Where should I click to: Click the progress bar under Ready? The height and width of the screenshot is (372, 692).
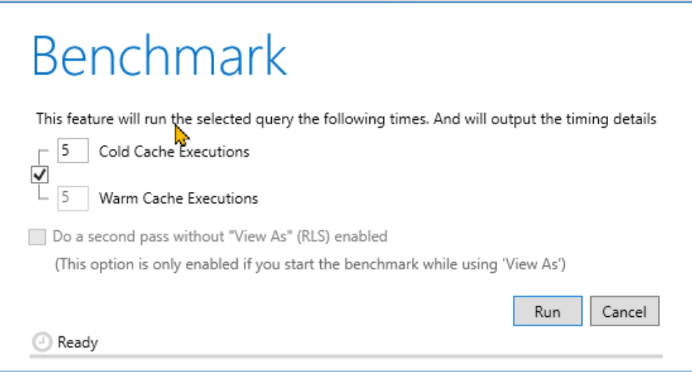[x=346, y=356]
